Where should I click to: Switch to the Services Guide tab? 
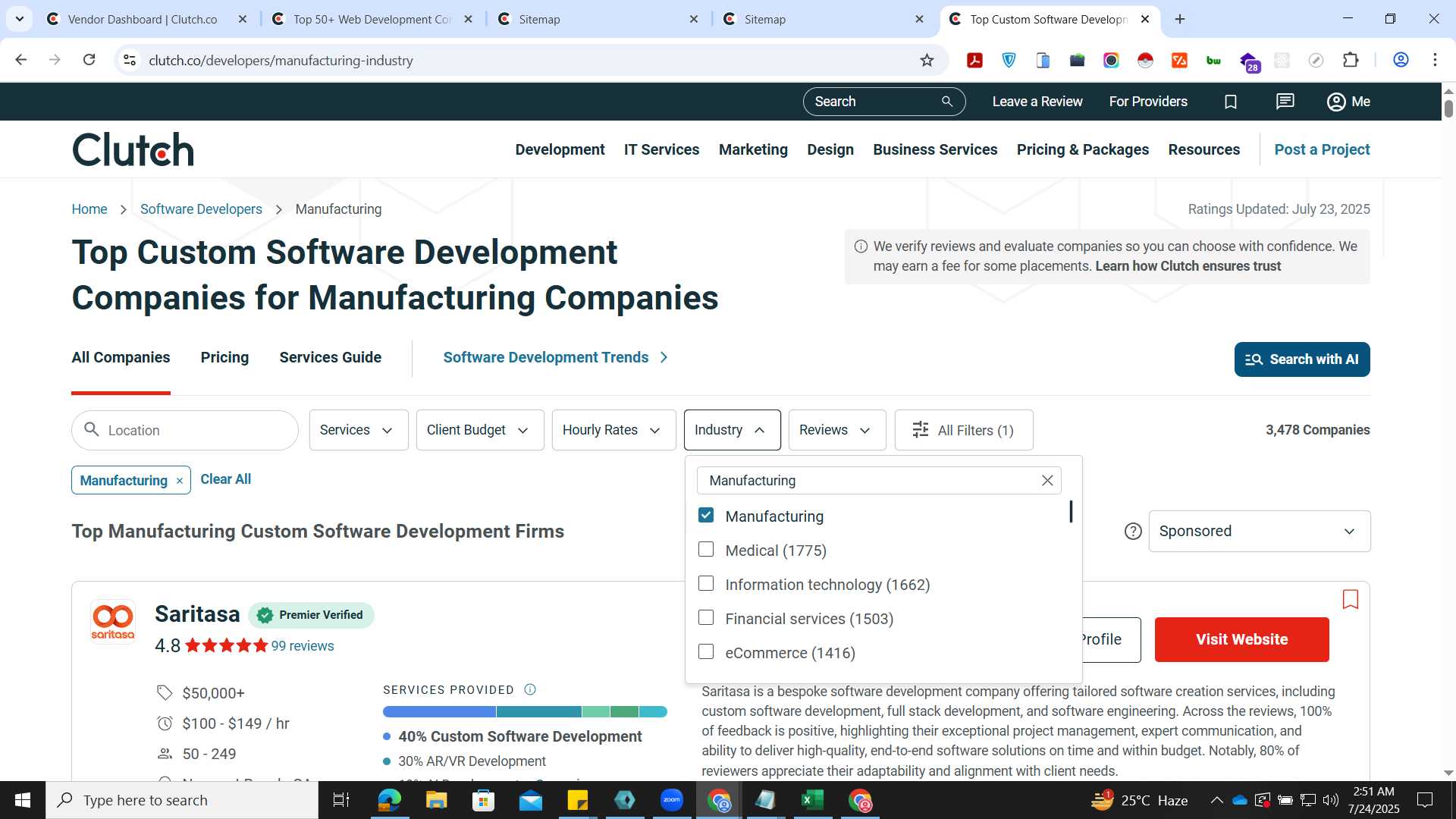[x=330, y=358]
